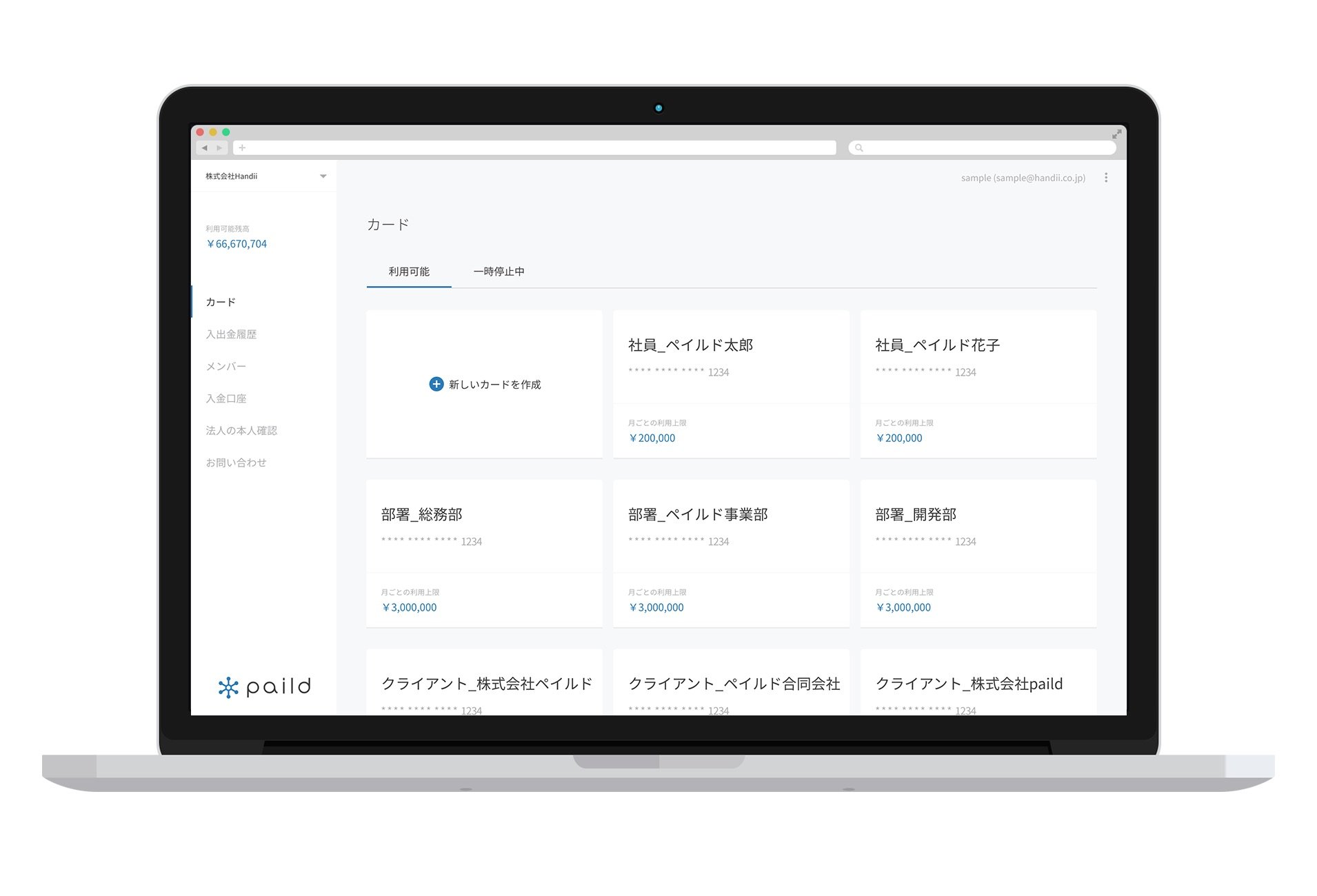This screenshot has height=896, width=1317.
Task: Open a new tab with plus icon
Action: pos(242,147)
